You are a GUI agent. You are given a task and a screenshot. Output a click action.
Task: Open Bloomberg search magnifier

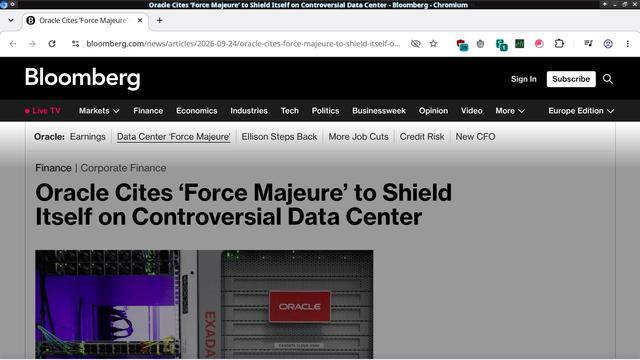point(608,79)
